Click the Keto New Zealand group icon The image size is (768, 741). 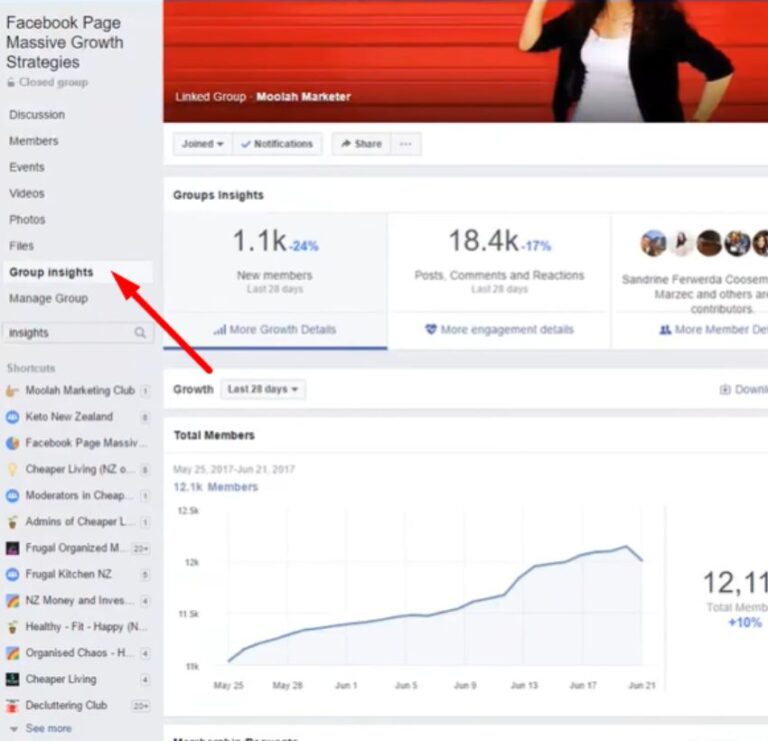(12, 417)
